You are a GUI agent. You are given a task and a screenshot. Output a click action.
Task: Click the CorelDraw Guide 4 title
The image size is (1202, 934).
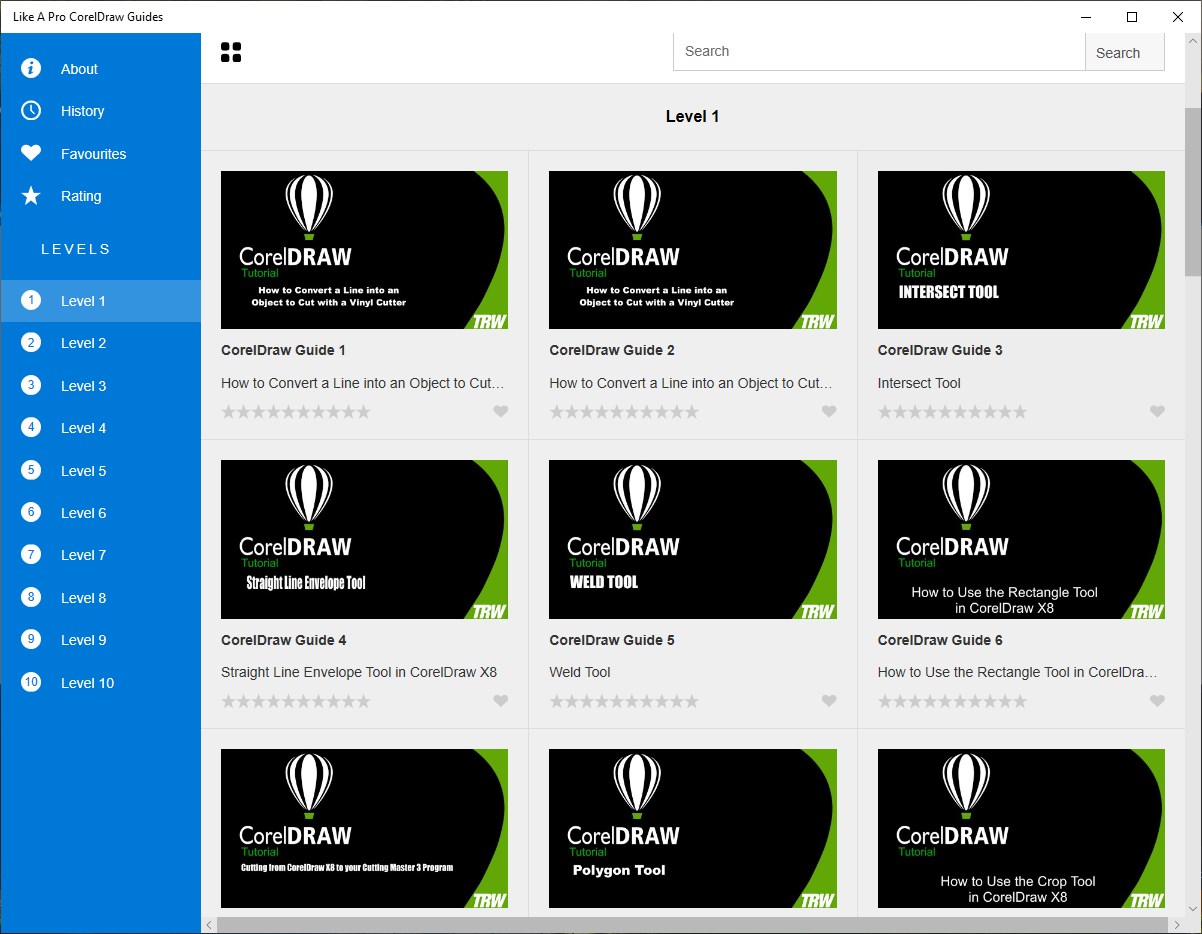click(283, 640)
